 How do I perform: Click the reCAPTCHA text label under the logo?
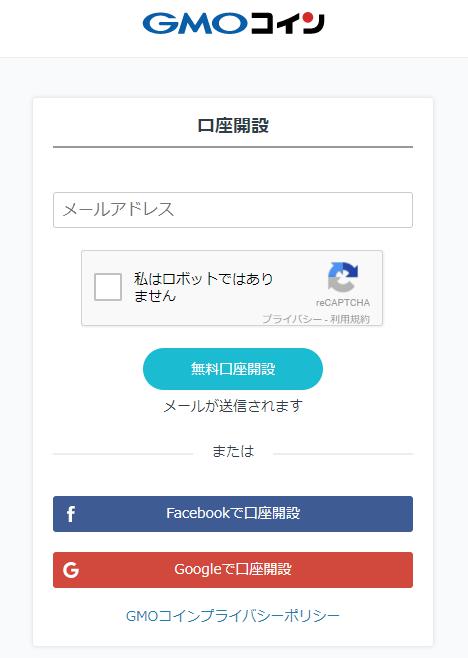click(343, 303)
